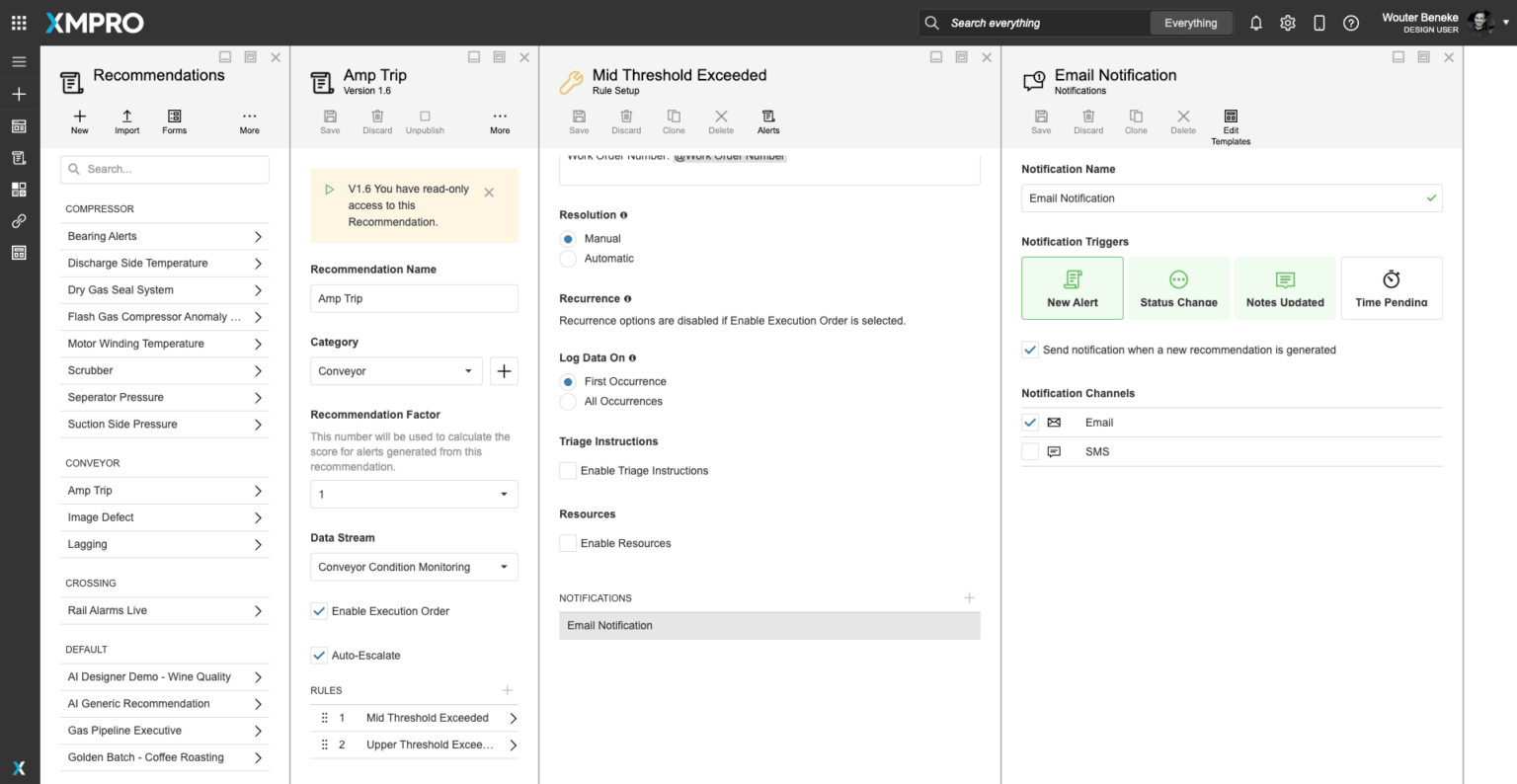Add a new category with plus button

coord(504,371)
